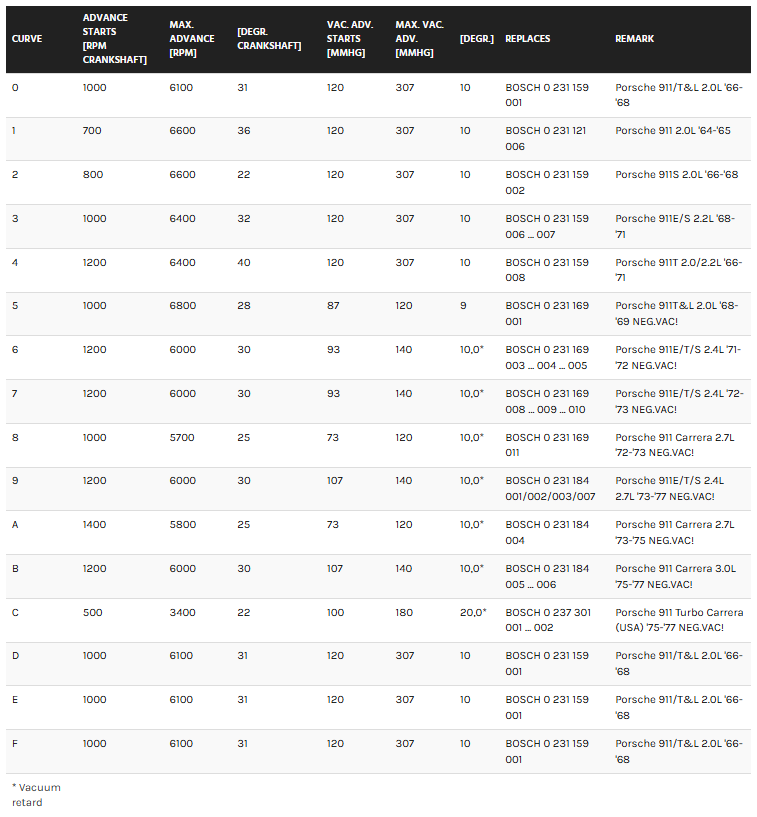Select the BOSCH 0 231 159 008 cell
The image size is (757, 817).
click(x=547, y=270)
